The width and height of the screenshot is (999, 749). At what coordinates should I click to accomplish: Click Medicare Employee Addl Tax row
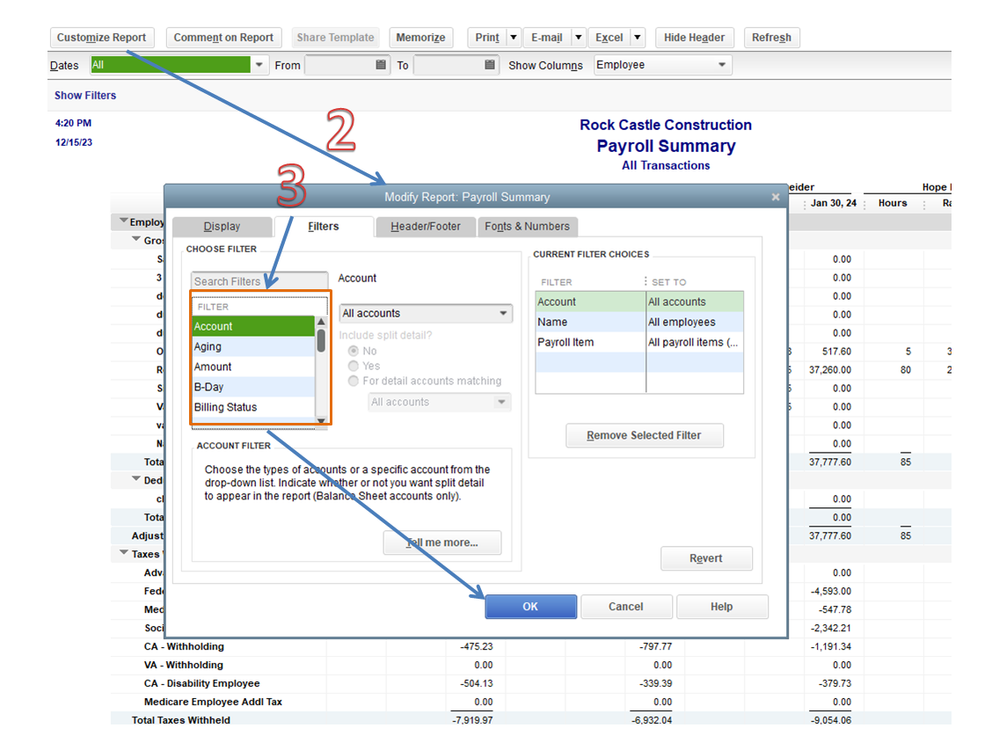click(x=213, y=702)
